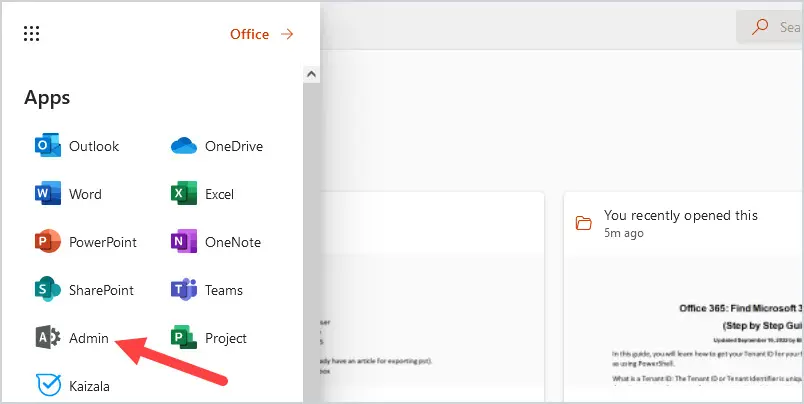Click the '5m ago' timestamp
Screen dimensions: 804x404
pos(624,233)
